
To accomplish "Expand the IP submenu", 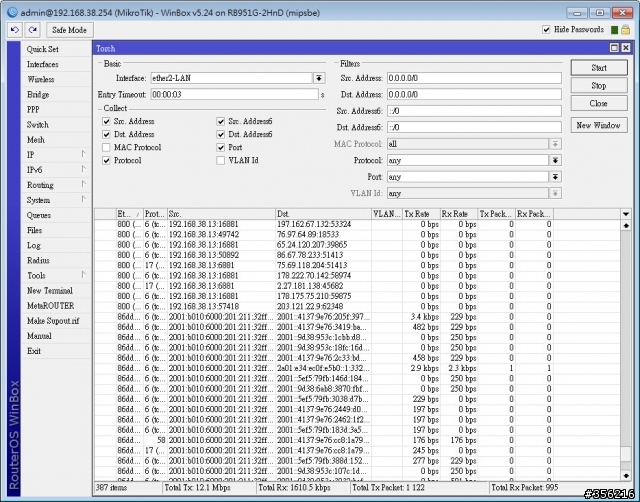I will pyautogui.click(x=84, y=154).
